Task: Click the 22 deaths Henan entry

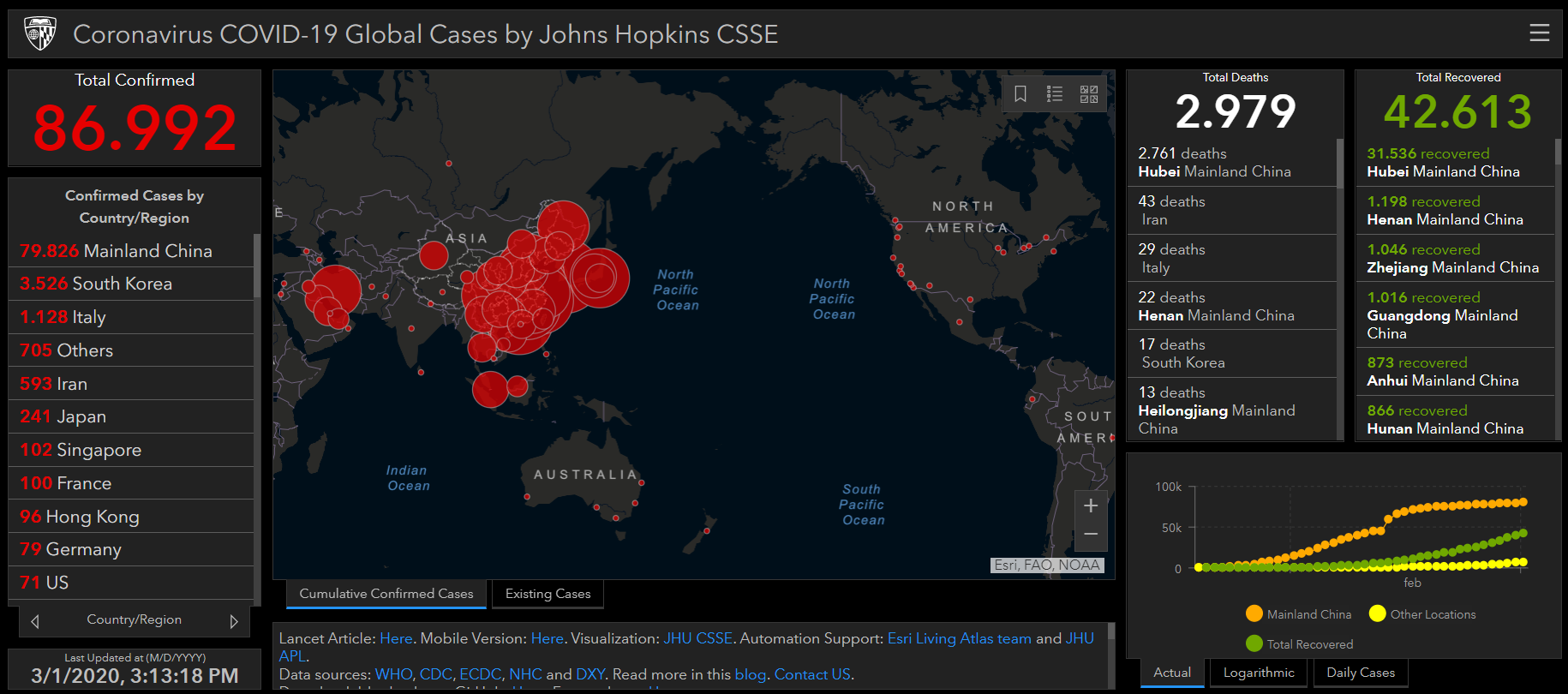Action: point(1231,307)
